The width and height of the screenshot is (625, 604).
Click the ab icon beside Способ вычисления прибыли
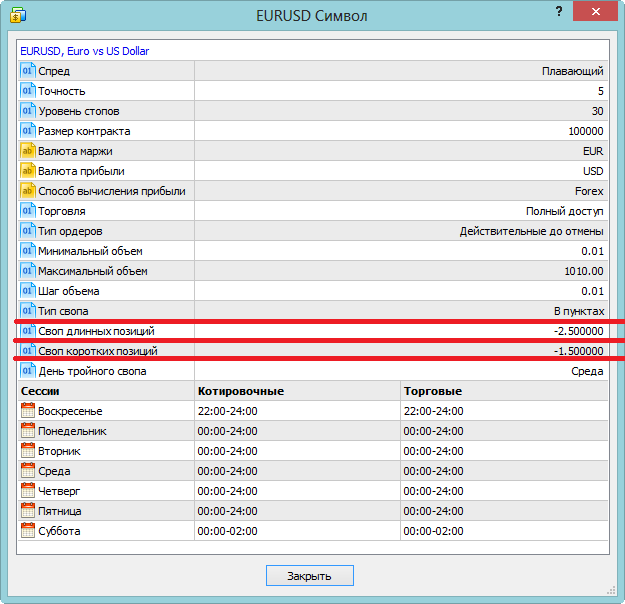pos(28,191)
